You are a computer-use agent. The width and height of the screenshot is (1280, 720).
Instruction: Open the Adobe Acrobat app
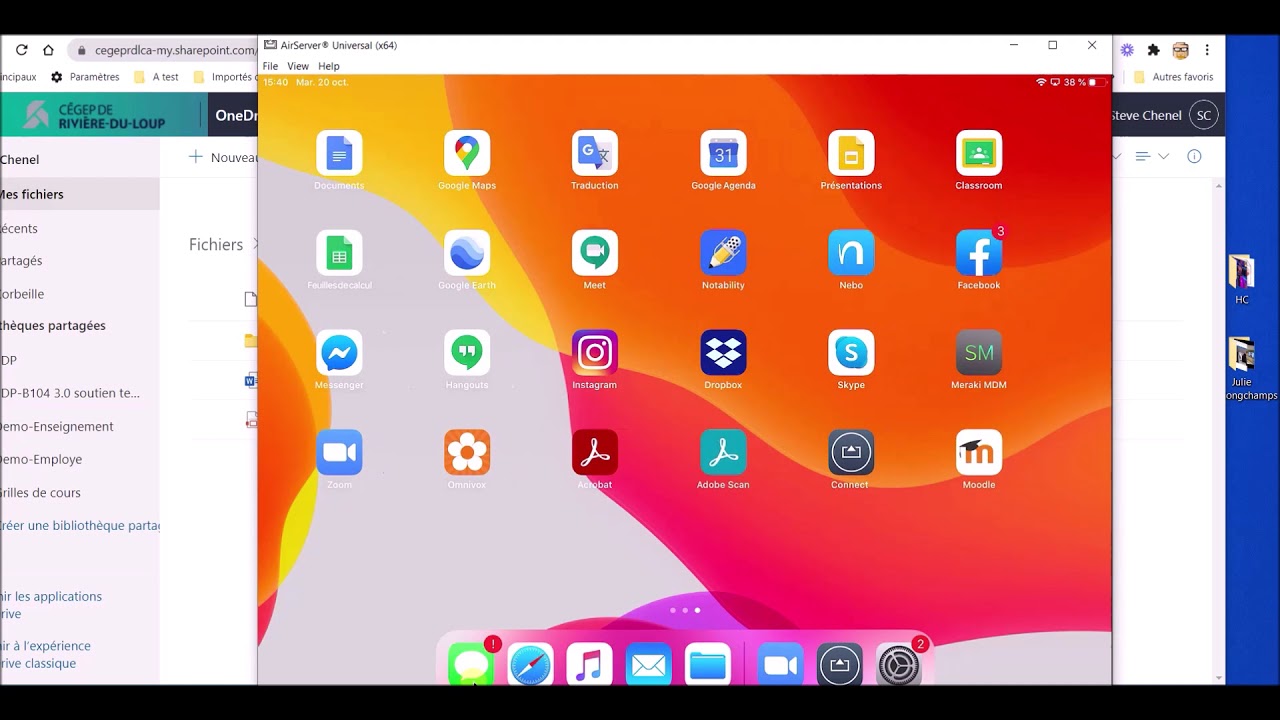click(x=595, y=453)
